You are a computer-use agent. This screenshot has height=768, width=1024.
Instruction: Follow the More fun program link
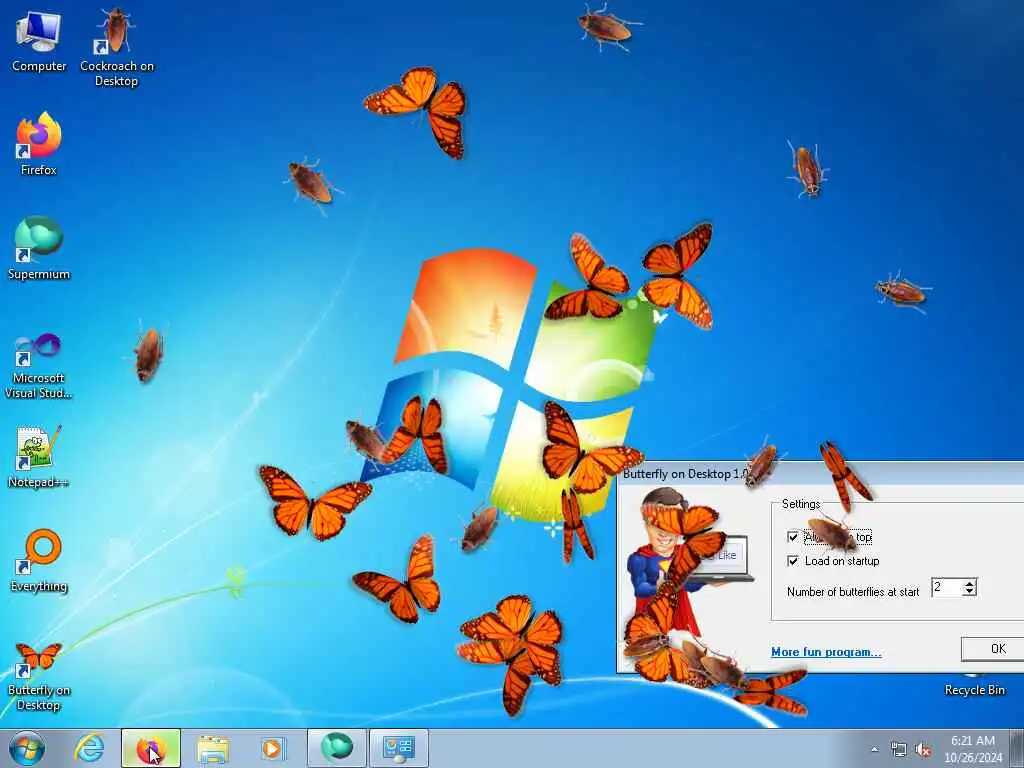826,652
